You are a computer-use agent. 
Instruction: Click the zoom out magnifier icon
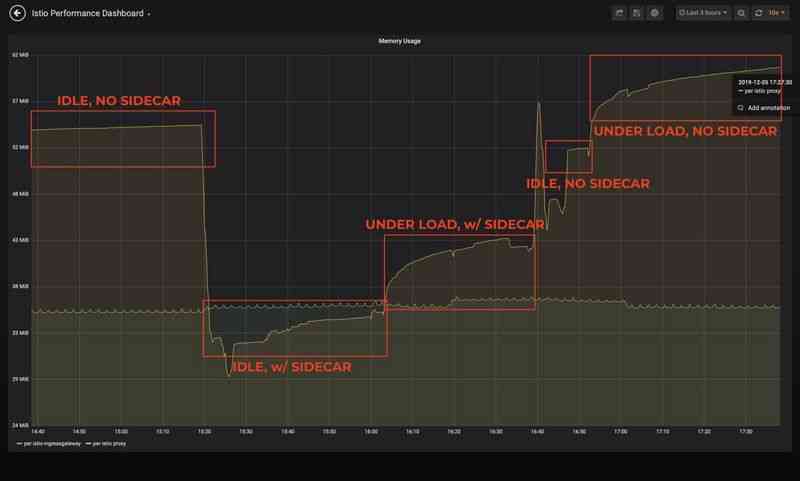(741, 13)
